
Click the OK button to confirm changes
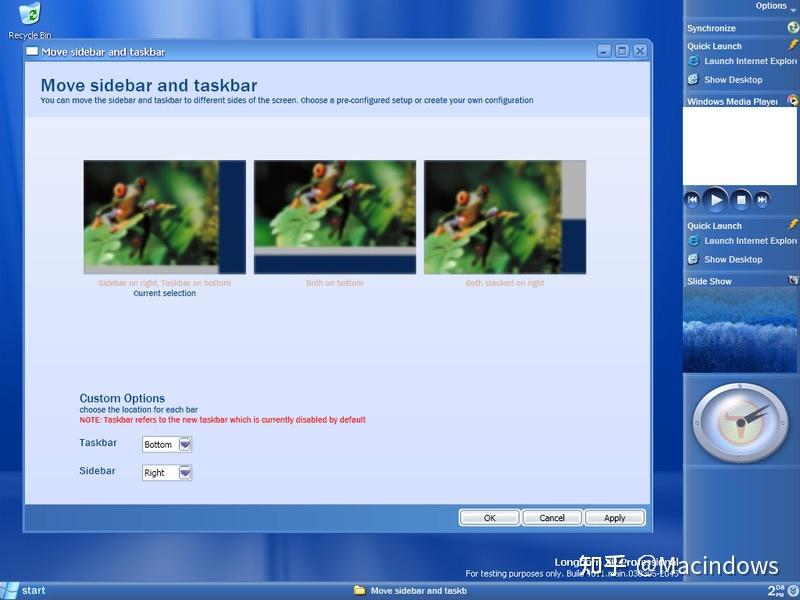pyautogui.click(x=489, y=517)
